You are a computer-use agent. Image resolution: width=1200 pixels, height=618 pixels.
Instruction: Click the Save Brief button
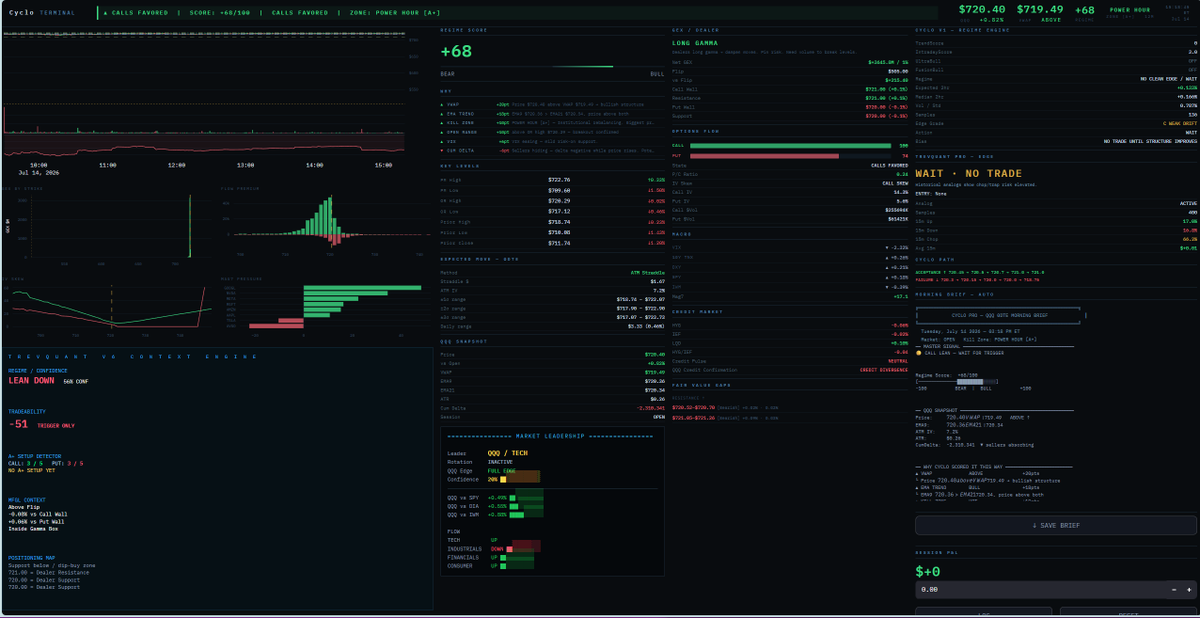[x=1056, y=525]
